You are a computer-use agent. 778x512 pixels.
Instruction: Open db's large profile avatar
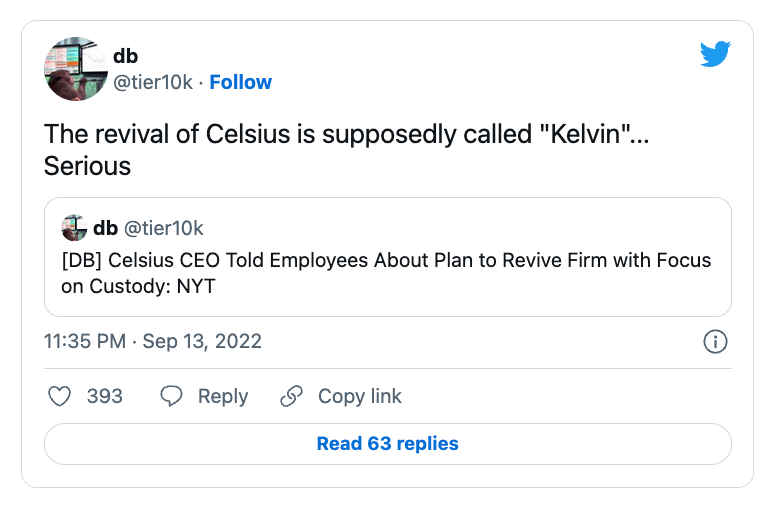point(76,69)
